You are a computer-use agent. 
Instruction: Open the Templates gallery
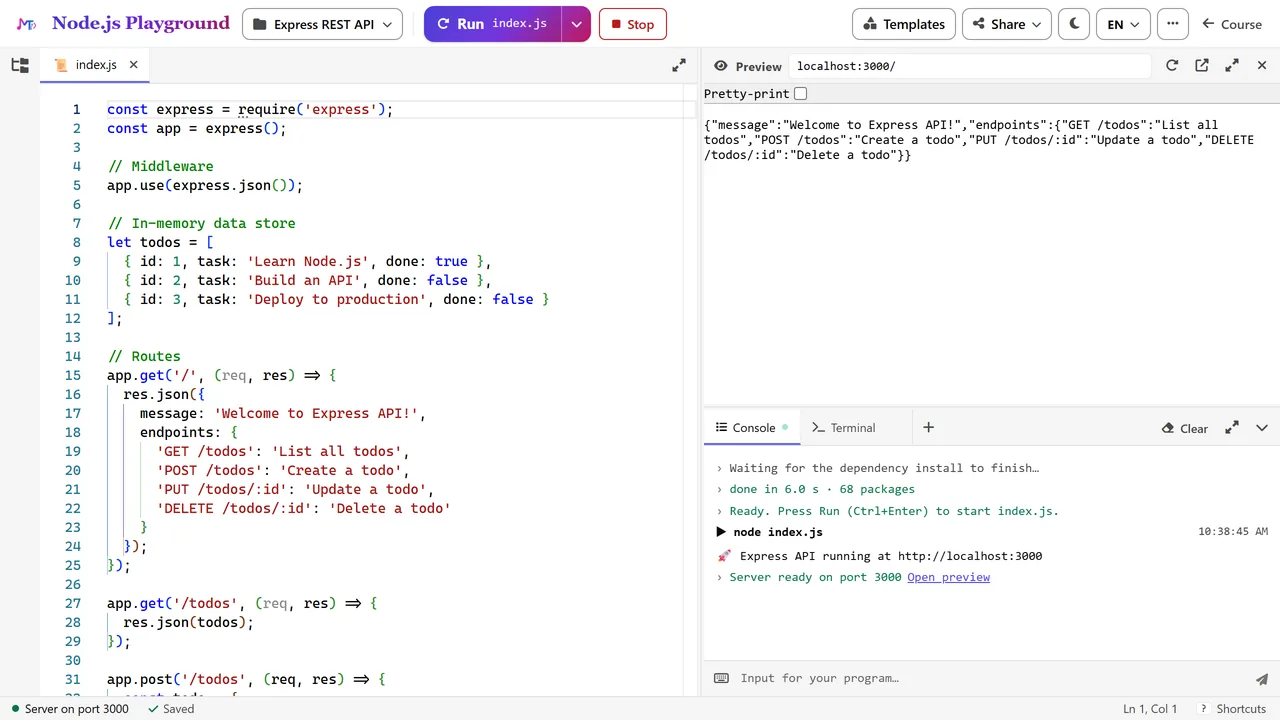click(x=904, y=24)
